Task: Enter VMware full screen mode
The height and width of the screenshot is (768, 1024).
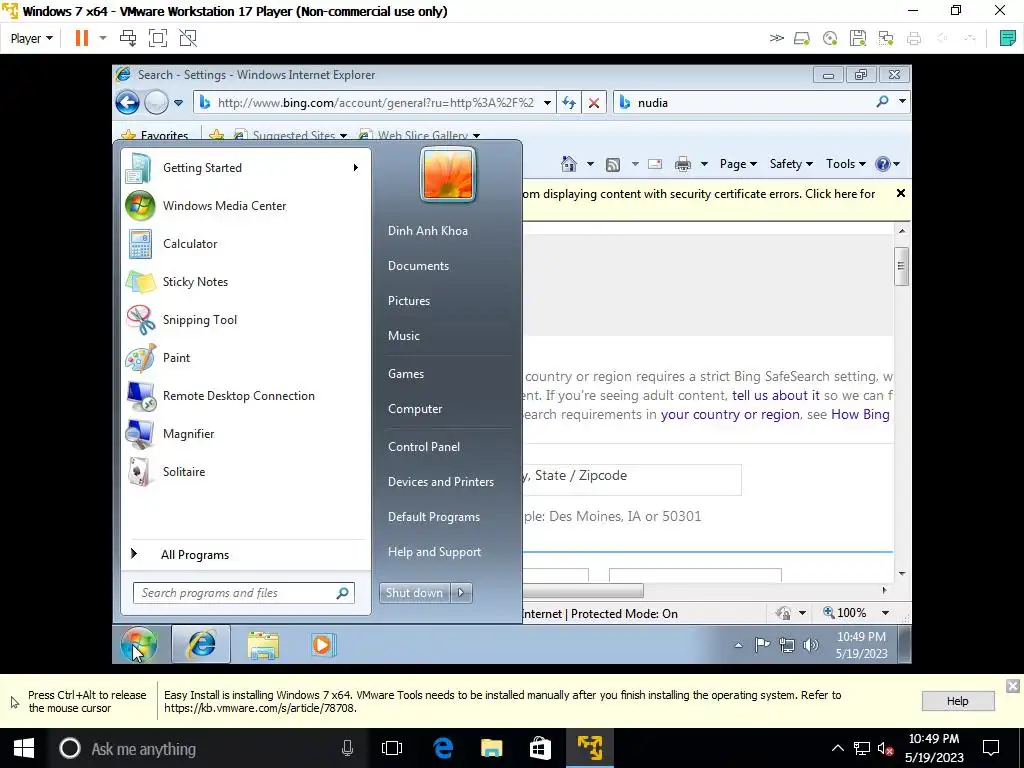Action: point(158,38)
